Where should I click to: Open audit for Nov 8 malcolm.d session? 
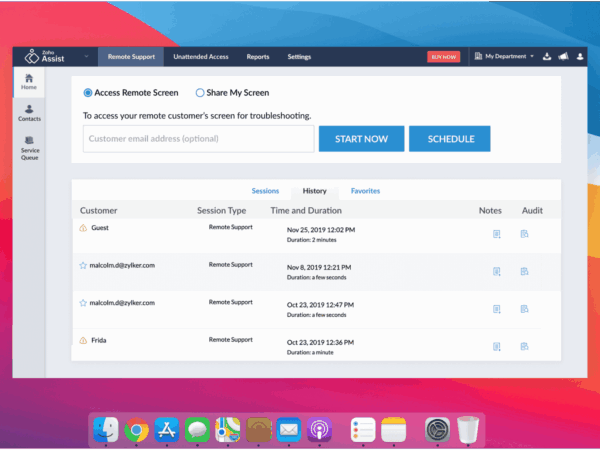pos(524,271)
